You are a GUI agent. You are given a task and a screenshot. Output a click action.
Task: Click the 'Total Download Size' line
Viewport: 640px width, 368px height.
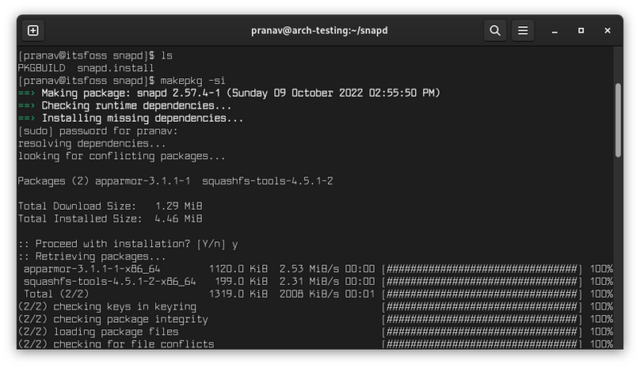(110, 206)
